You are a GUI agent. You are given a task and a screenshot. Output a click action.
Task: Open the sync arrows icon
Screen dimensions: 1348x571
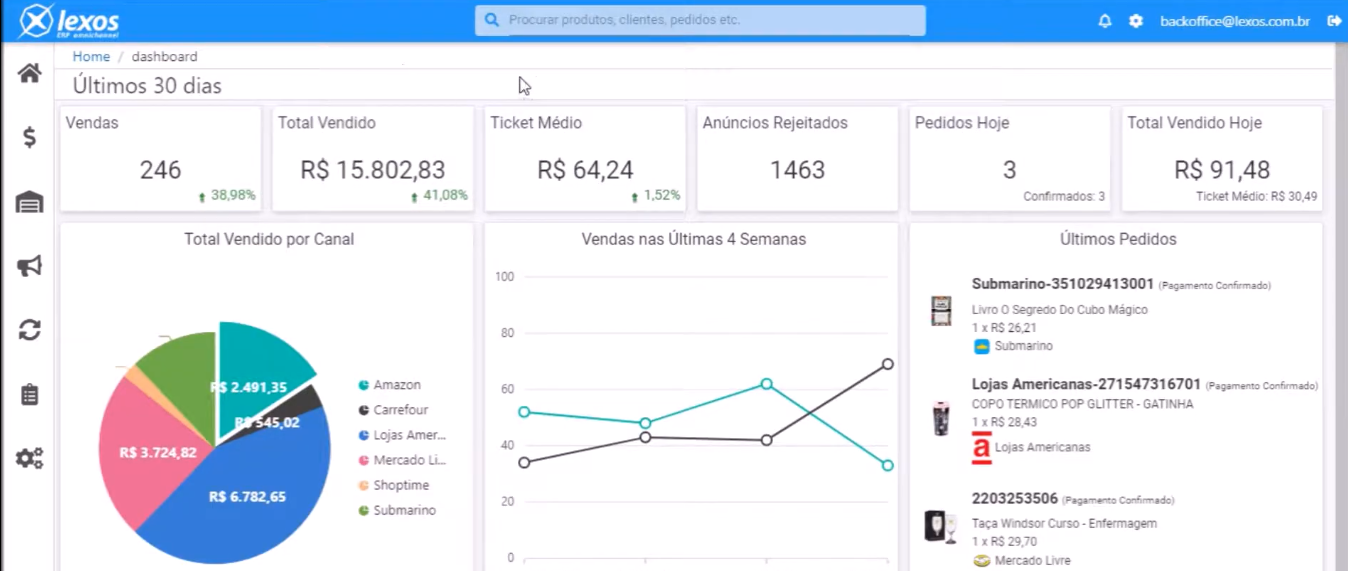[x=30, y=330]
